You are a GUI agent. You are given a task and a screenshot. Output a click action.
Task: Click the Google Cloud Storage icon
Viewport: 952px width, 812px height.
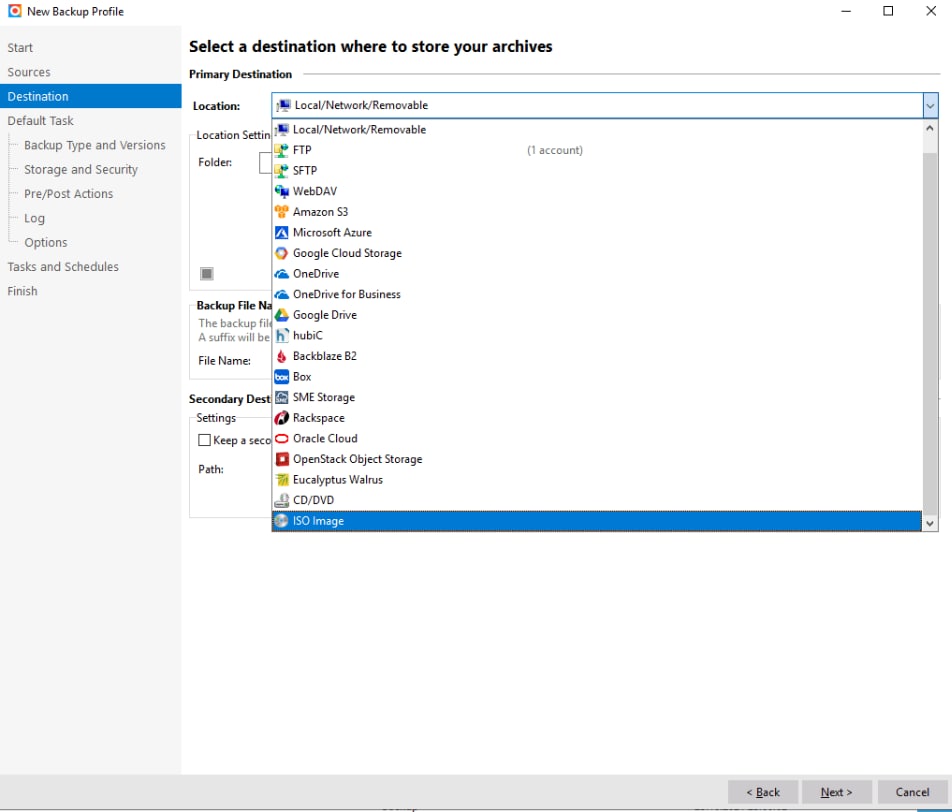pyautogui.click(x=282, y=253)
